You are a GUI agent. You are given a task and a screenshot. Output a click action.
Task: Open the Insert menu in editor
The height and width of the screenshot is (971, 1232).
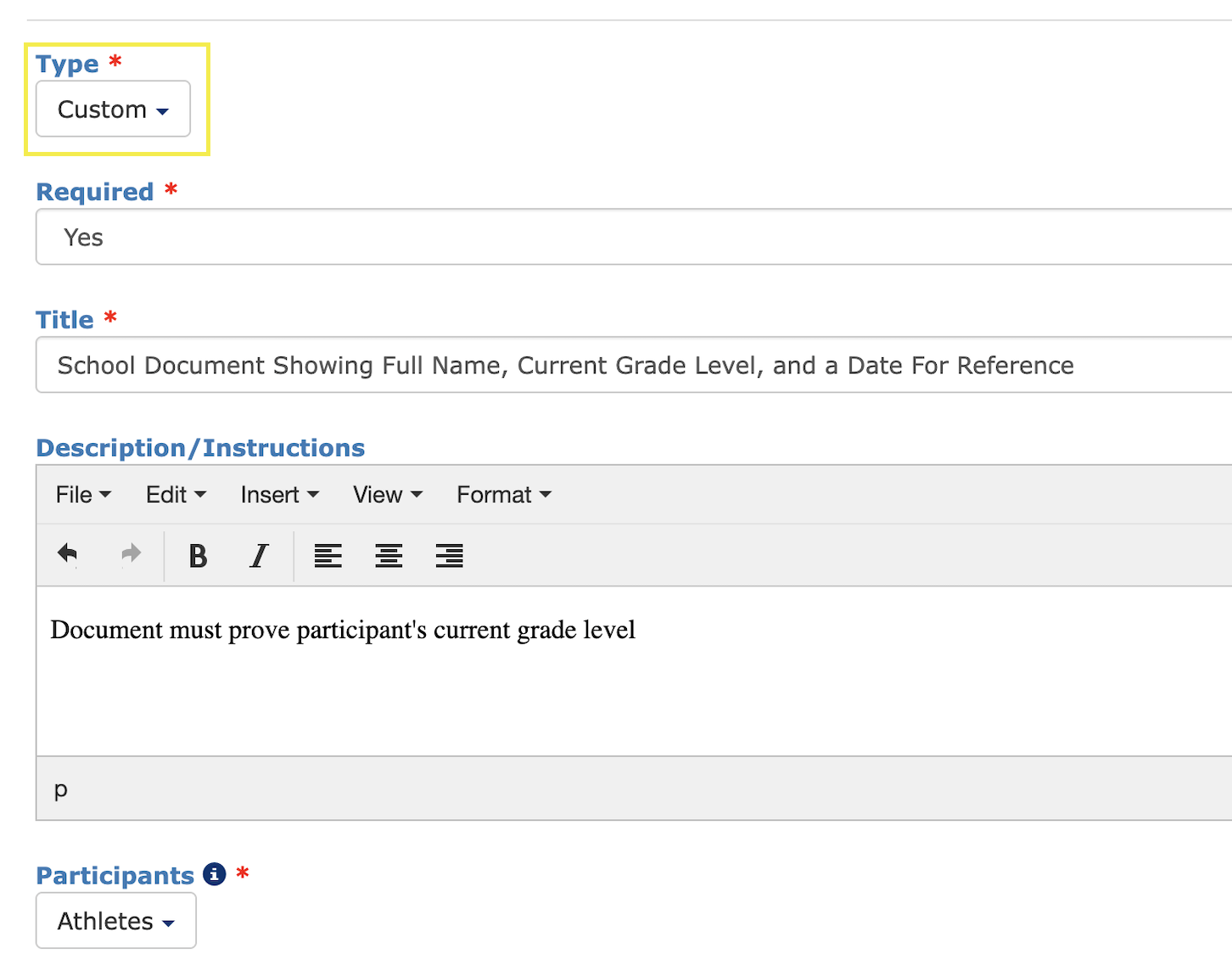point(279,495)
